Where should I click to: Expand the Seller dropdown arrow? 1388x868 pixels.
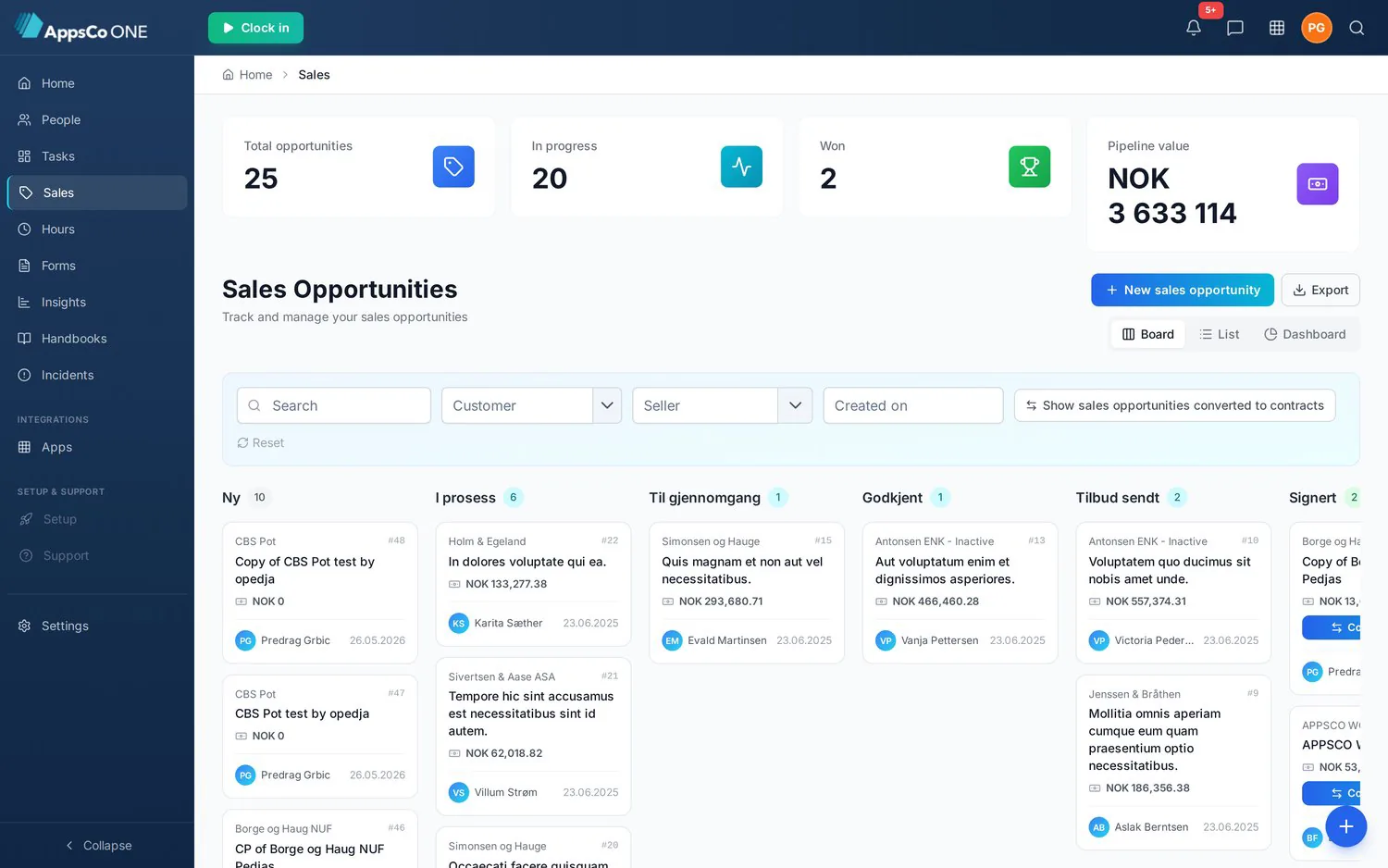click(x=795, y=405)
